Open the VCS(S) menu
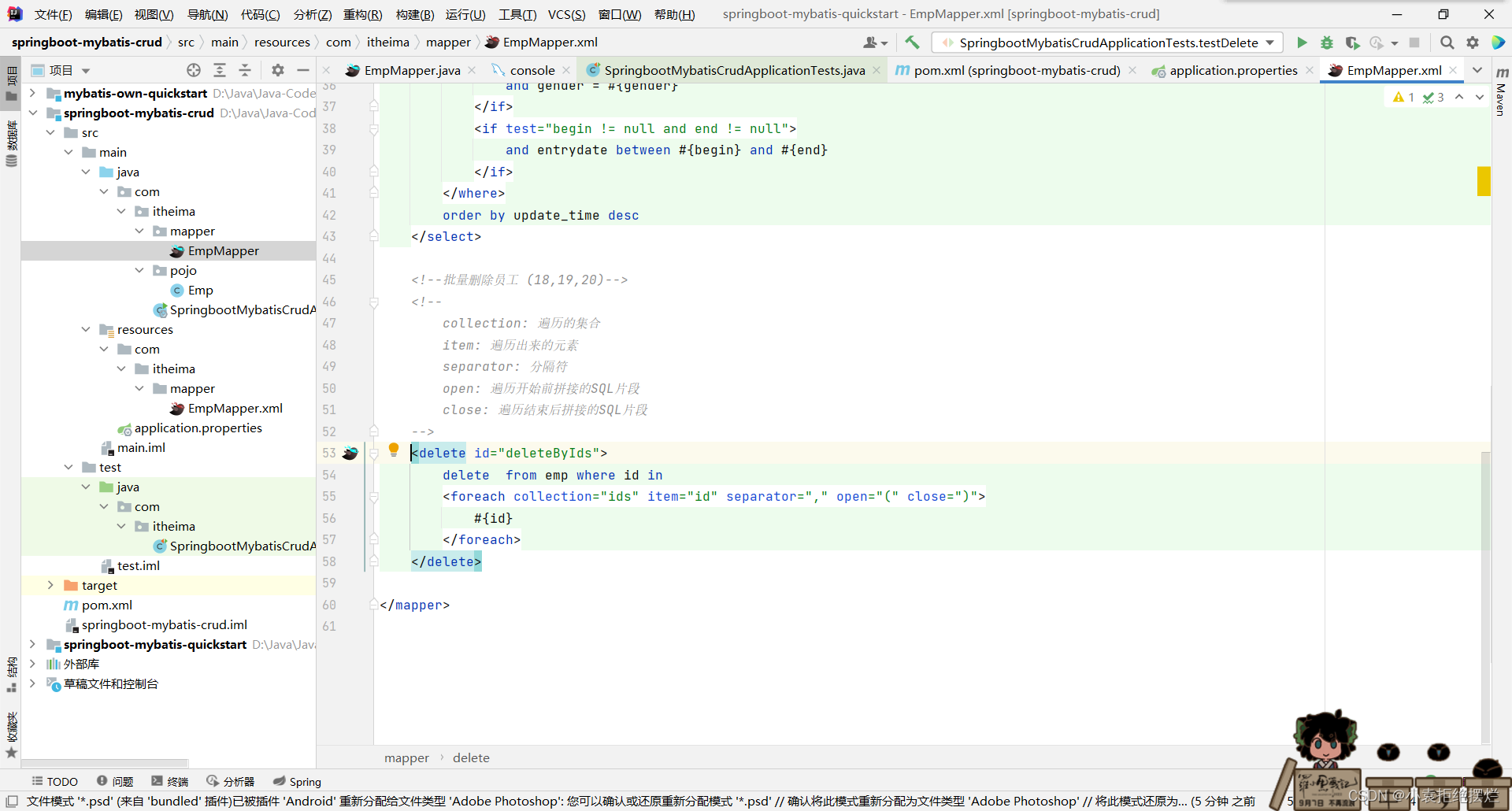This screenshot has height=811, width=1512. pyautogui.click(x=566, y=14)
